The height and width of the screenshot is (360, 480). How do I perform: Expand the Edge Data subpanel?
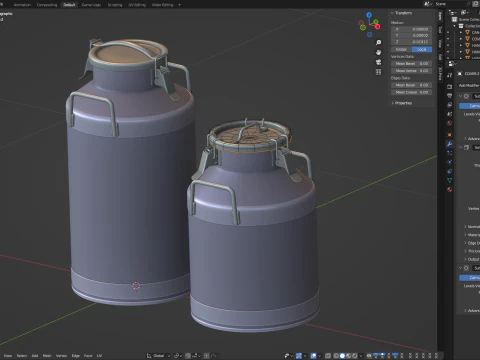point(465,243)
